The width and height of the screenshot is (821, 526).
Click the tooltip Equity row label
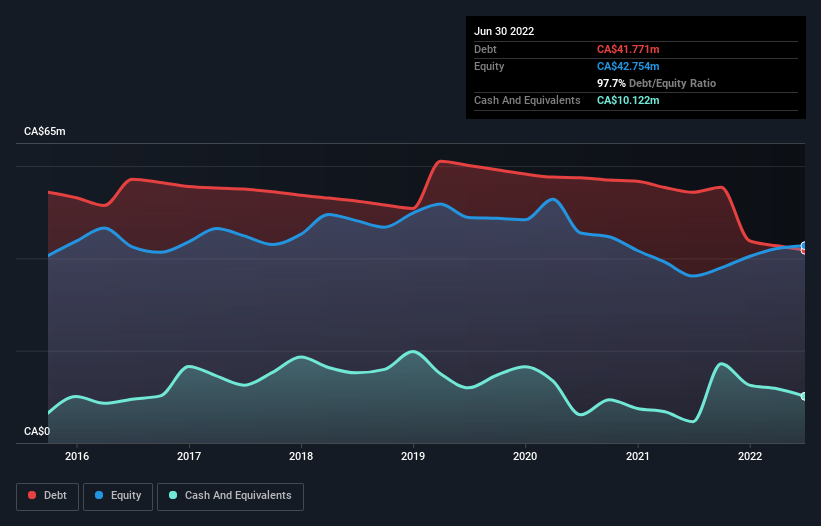pos(489,66)
